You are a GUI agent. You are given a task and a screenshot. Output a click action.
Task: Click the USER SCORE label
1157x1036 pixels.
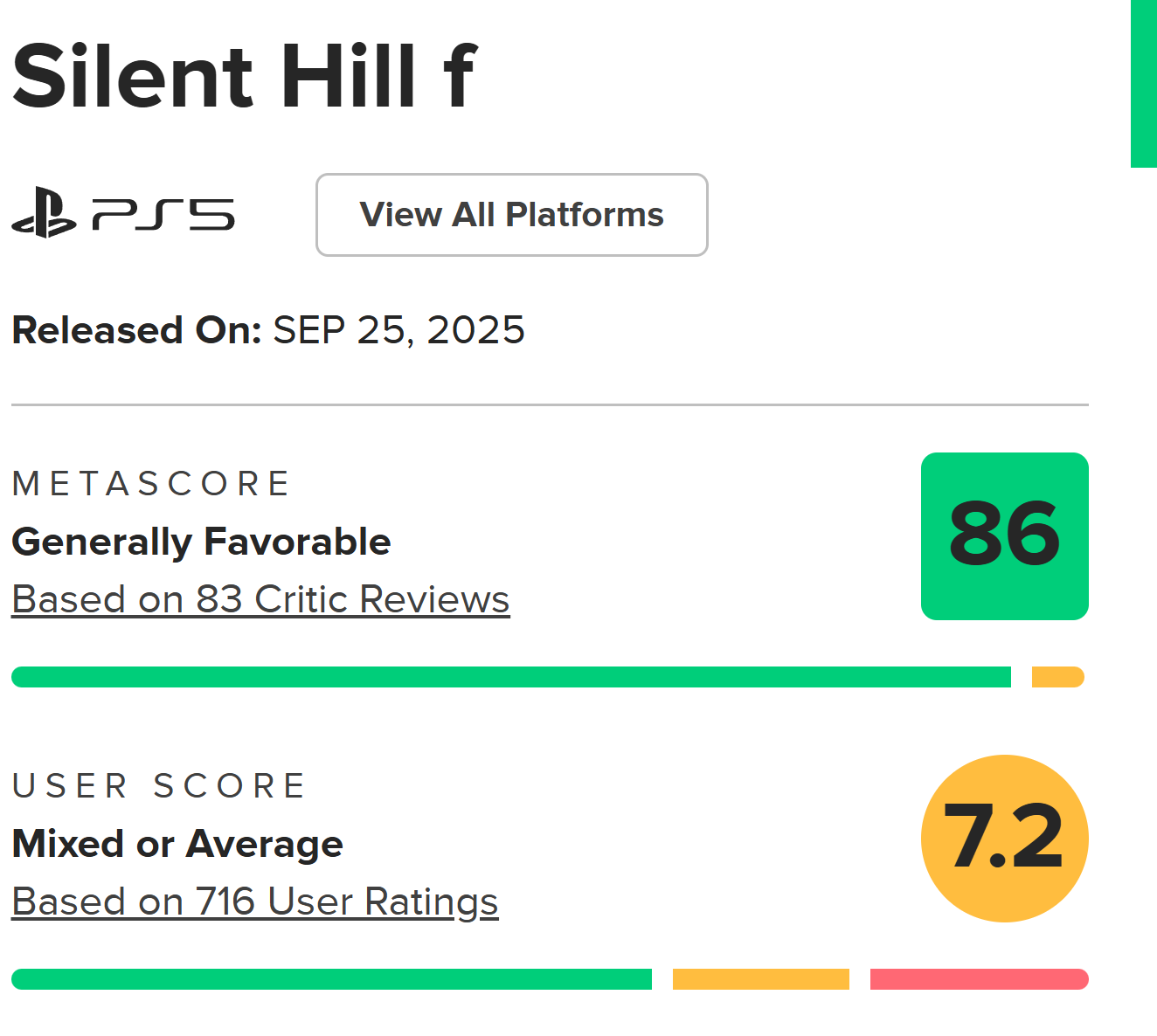click(159, 786)
